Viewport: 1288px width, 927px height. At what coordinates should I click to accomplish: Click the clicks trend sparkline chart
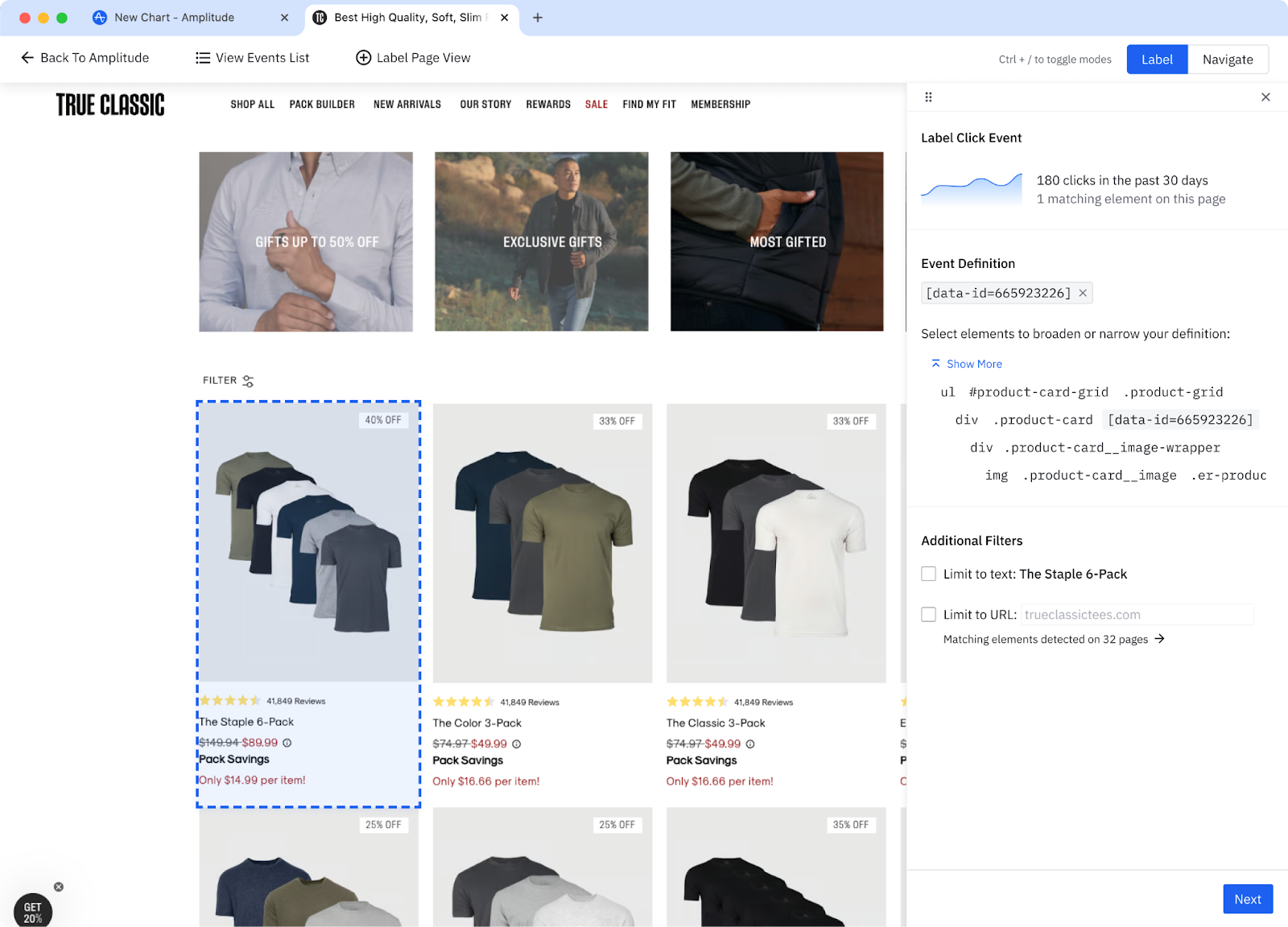pyautogui.click(x=972, y=189)
